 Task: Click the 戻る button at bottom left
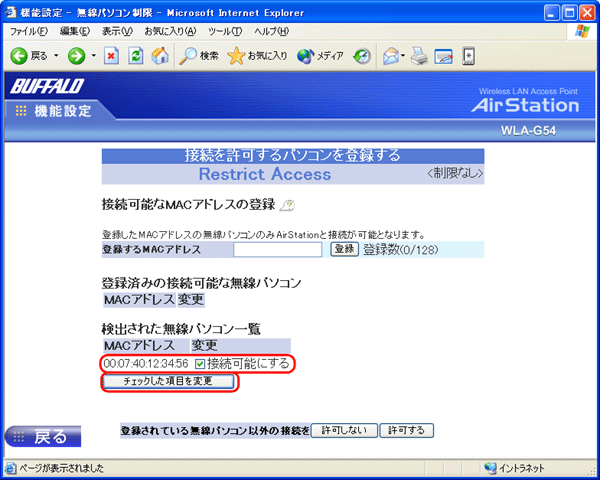click(x=40, y=437)
